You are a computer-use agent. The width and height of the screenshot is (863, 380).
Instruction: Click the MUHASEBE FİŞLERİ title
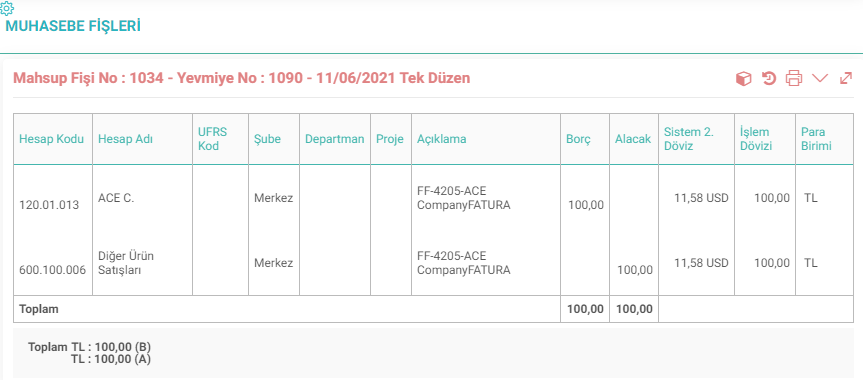(73, 26)
